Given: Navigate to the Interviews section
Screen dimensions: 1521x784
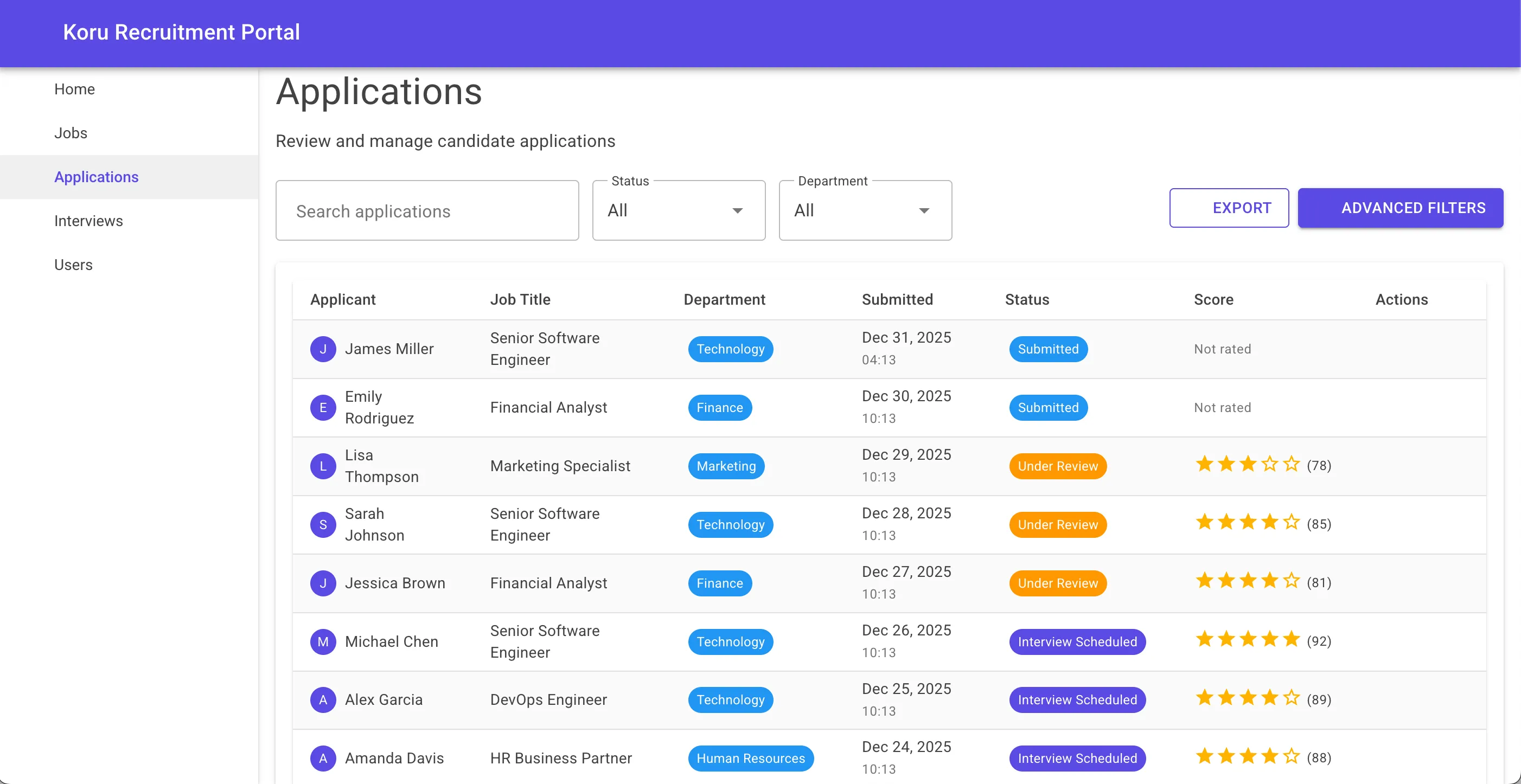Looking at the screenshot, I should point(88,220).
